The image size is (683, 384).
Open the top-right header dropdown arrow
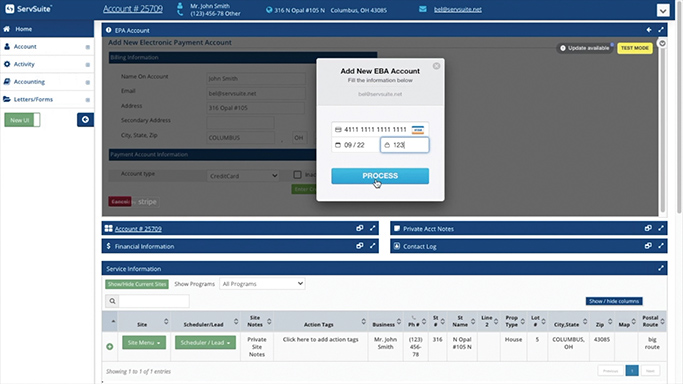coord(663,10)
